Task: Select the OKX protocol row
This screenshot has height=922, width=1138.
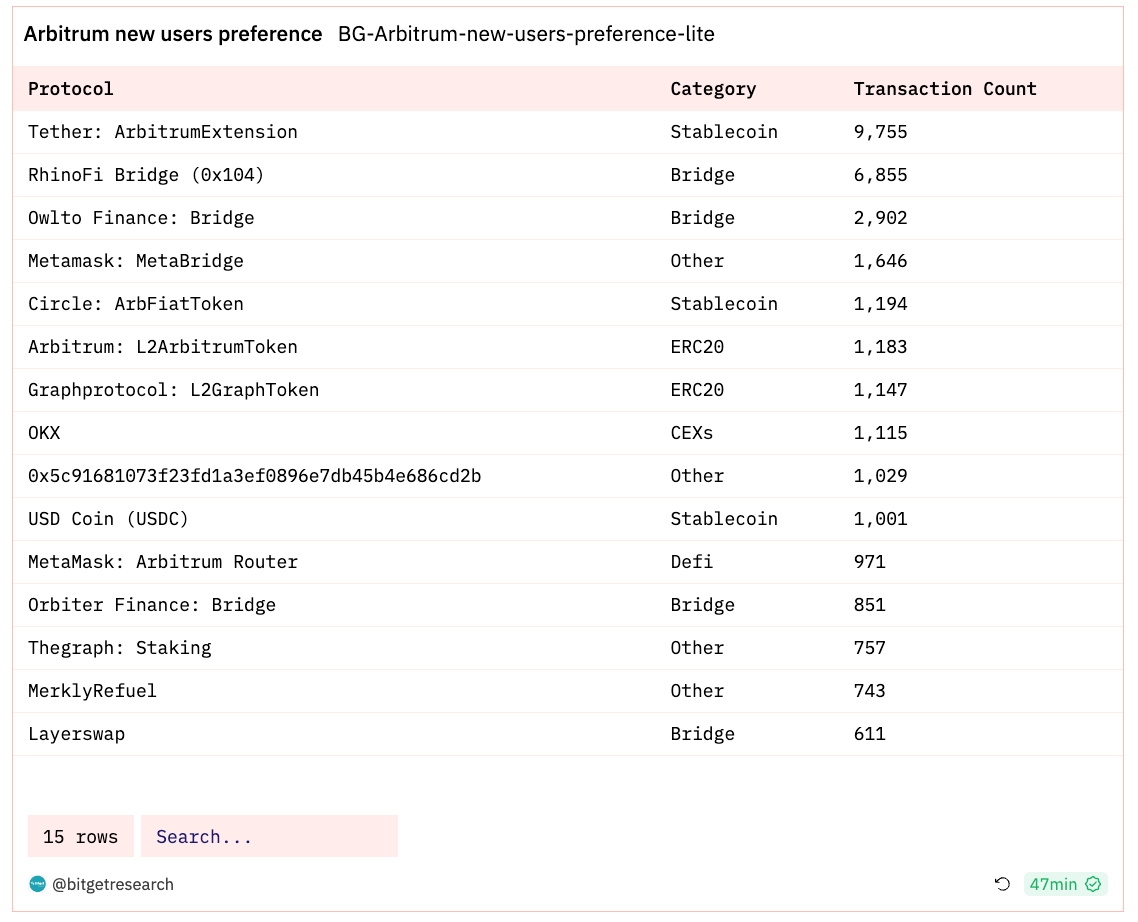Action: coord(44,433)
